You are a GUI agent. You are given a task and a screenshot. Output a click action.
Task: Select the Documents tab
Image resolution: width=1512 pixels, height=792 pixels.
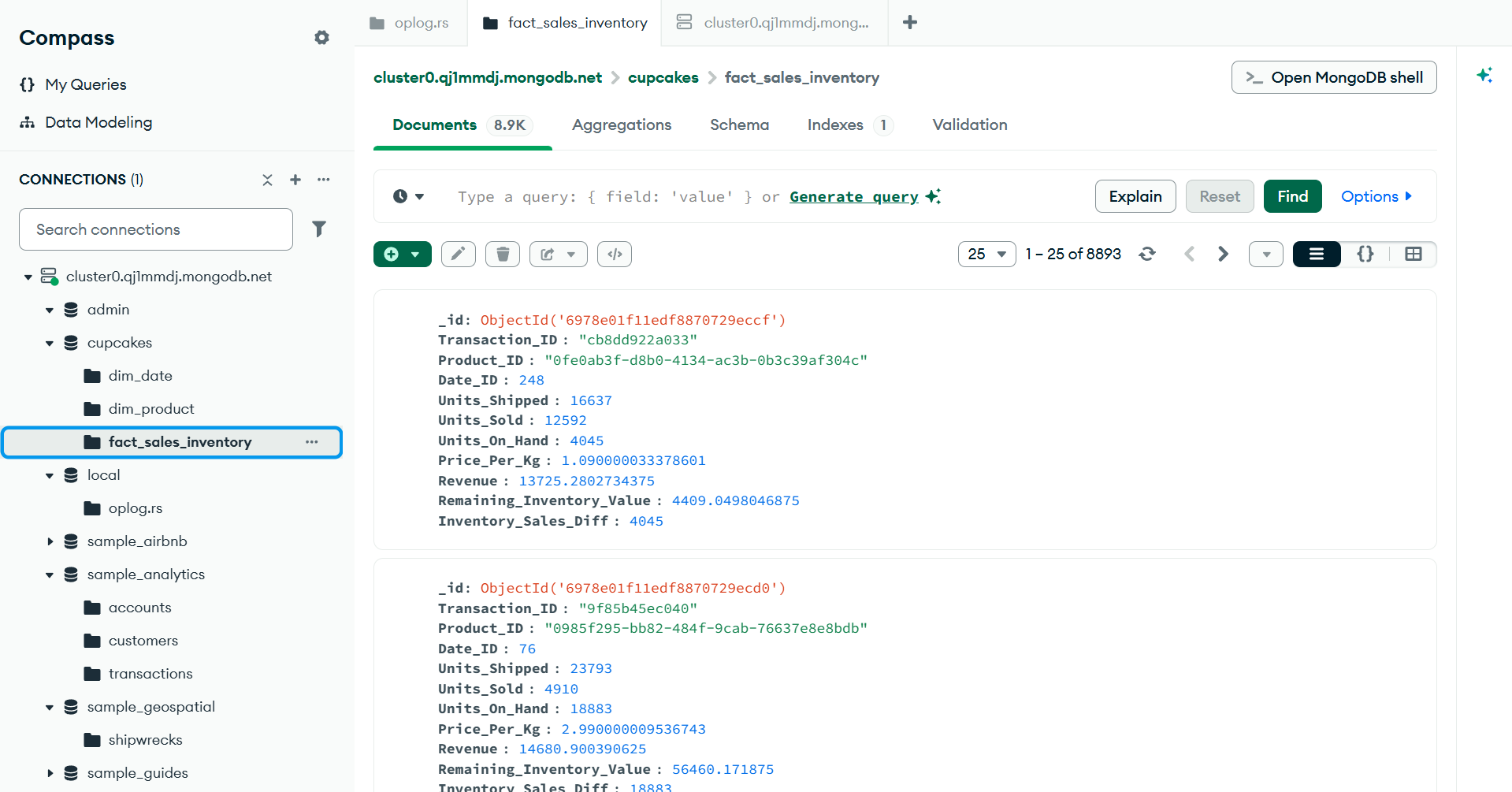coord(463,125)
